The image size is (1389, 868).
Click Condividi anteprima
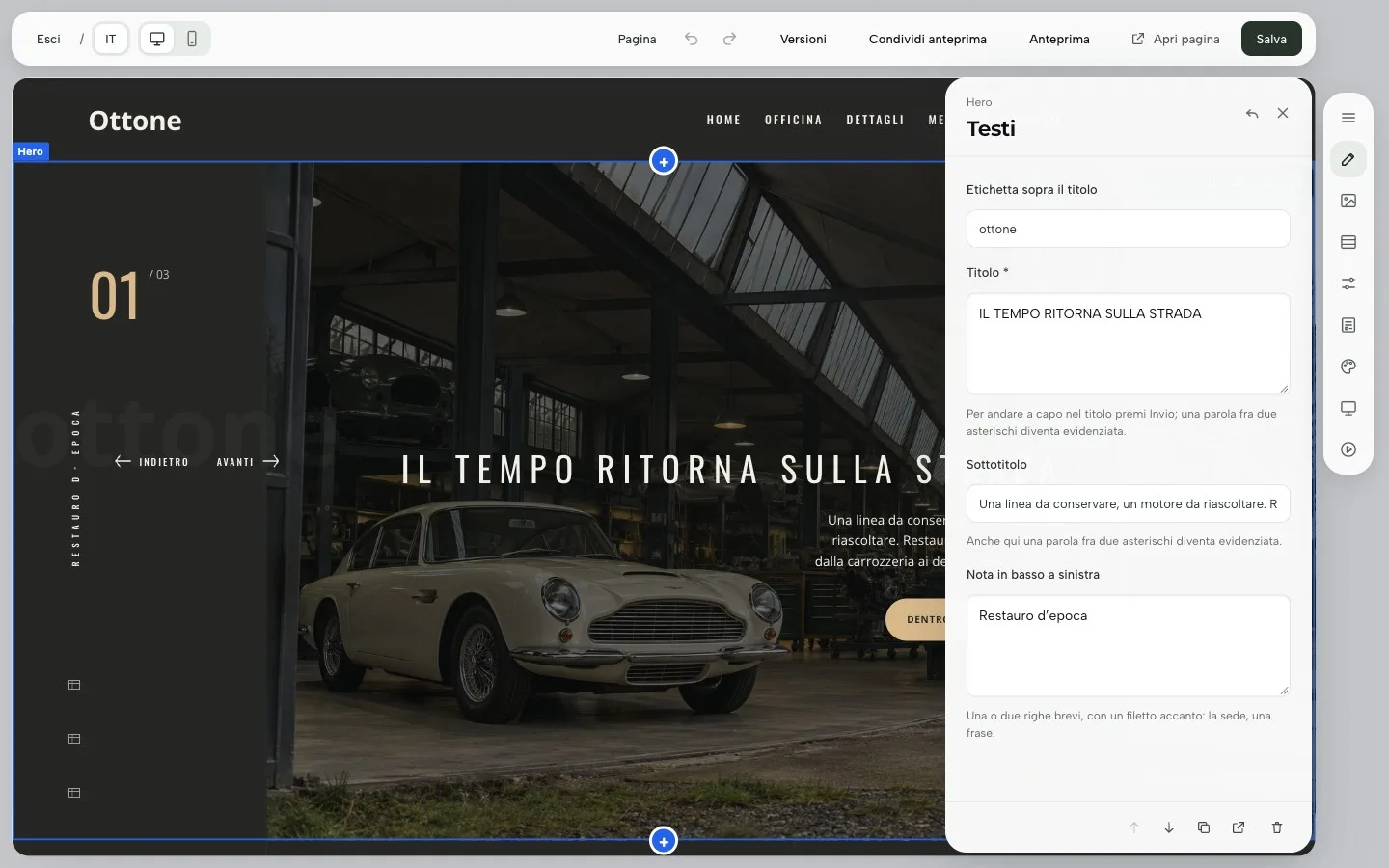click(x=928, y=39)
